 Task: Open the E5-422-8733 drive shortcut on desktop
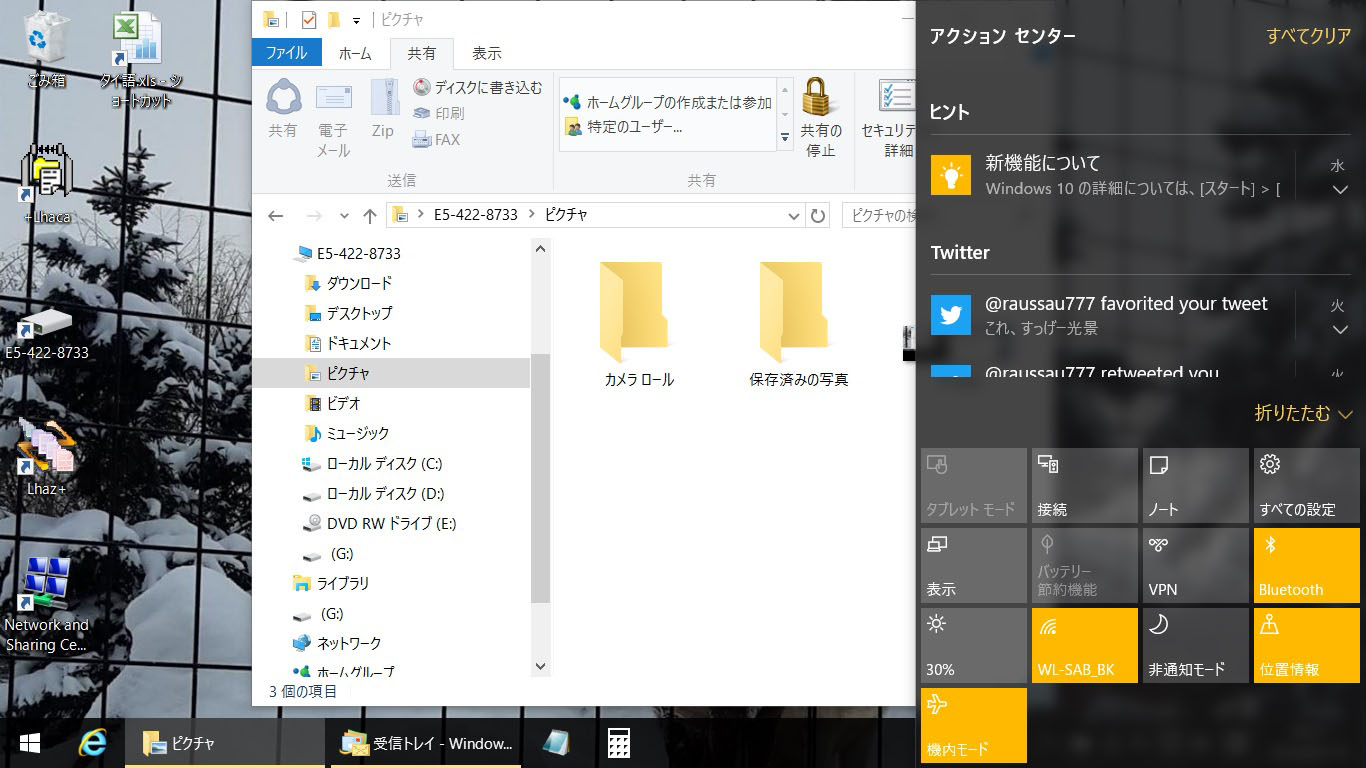coord(46,333)
